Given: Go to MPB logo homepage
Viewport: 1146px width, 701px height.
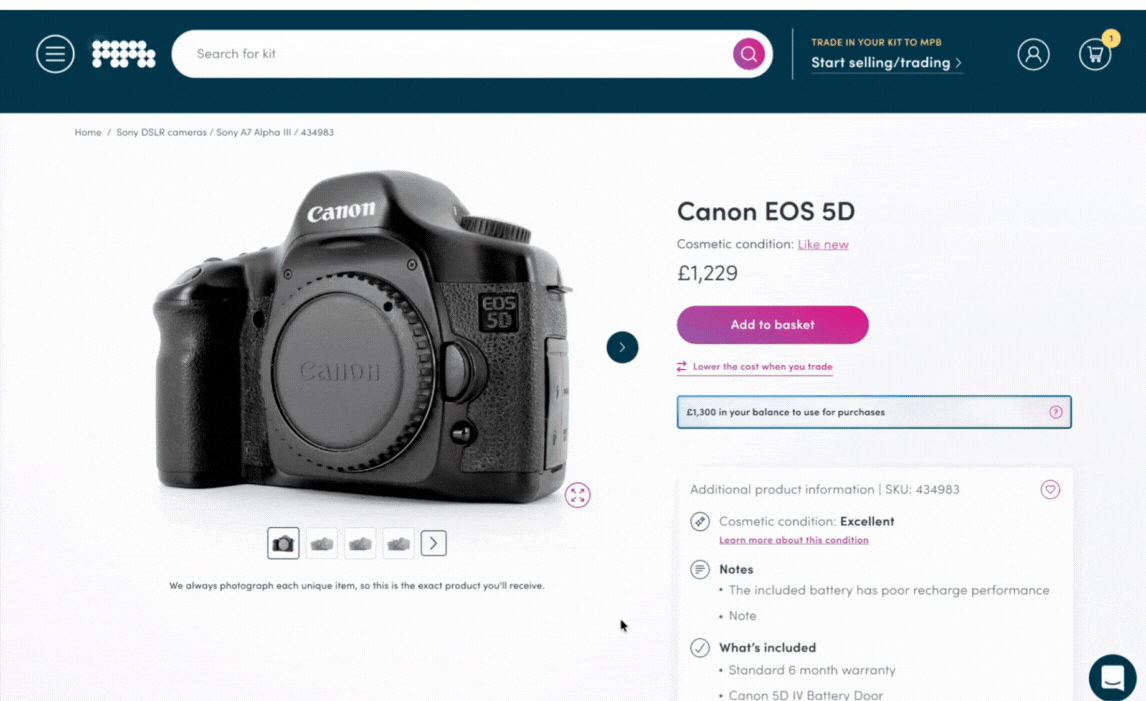Looking at the screenshot, I should coord(124,54).
